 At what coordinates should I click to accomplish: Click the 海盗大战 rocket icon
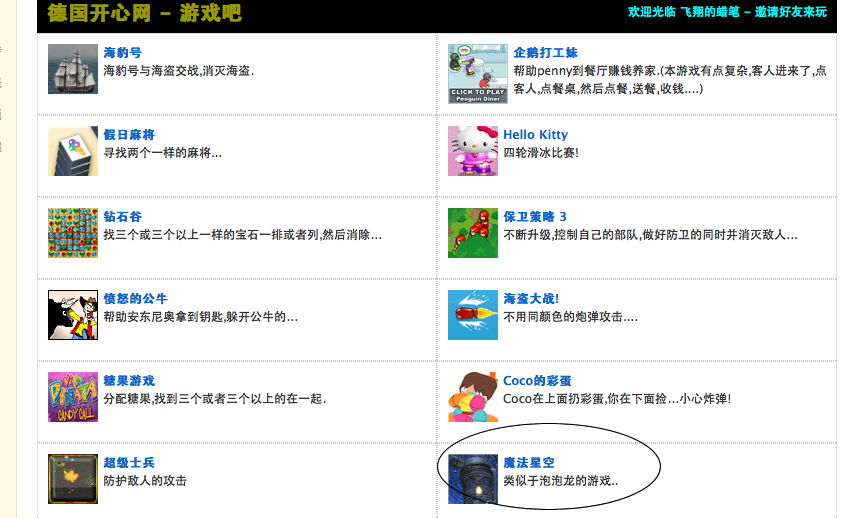pos(473,315)
